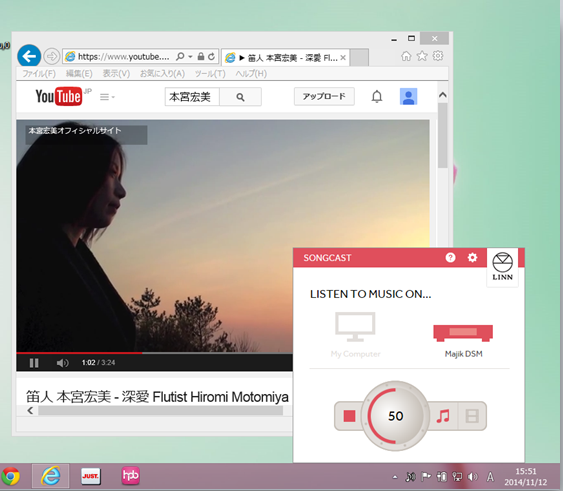Viewport: 563px width, 491px height.
Task: Click the Linn logo
Action: 502,267
